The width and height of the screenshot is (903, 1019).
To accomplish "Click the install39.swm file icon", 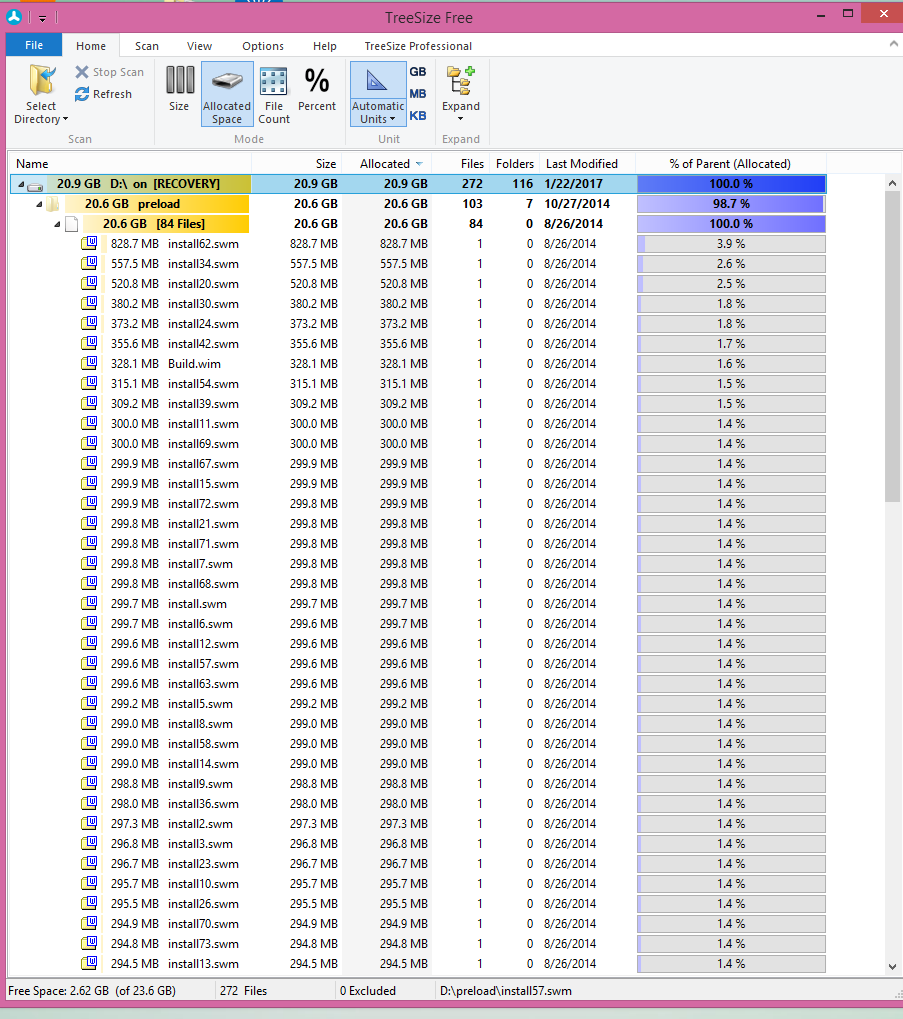I will point(90,404).
